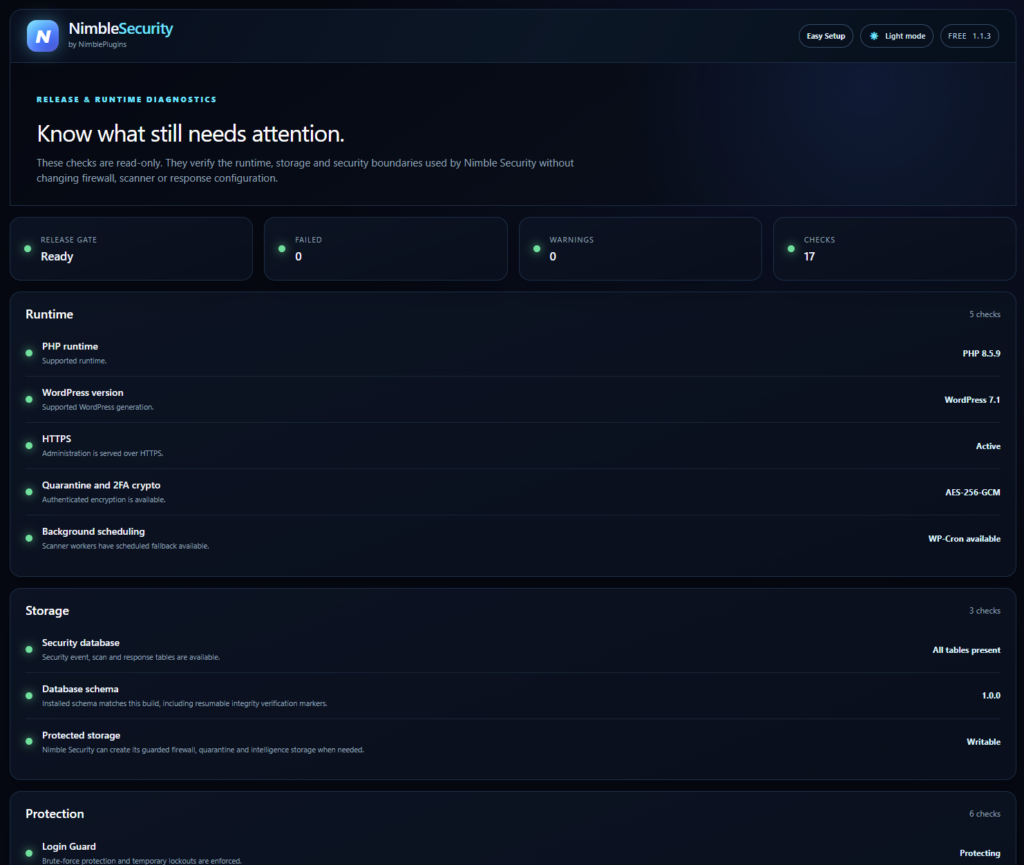Click the status dot beside WordPress version
The width and height of the screenshot is (1024, 865).
coord(29,400)
